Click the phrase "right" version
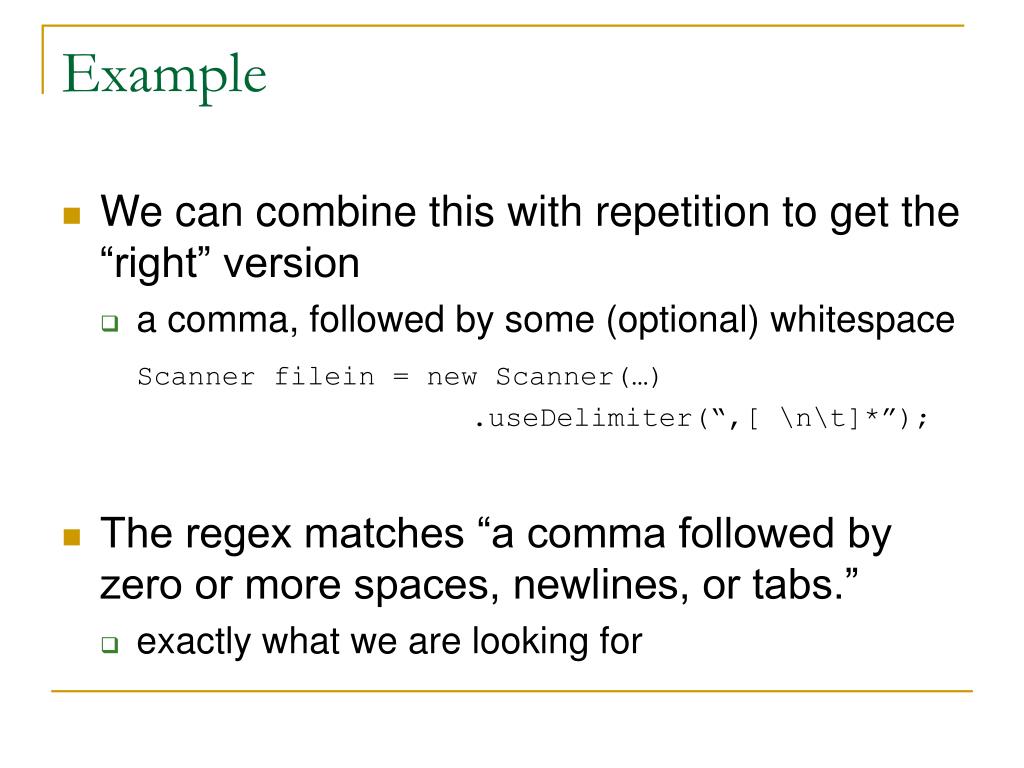 pos(230,264)
